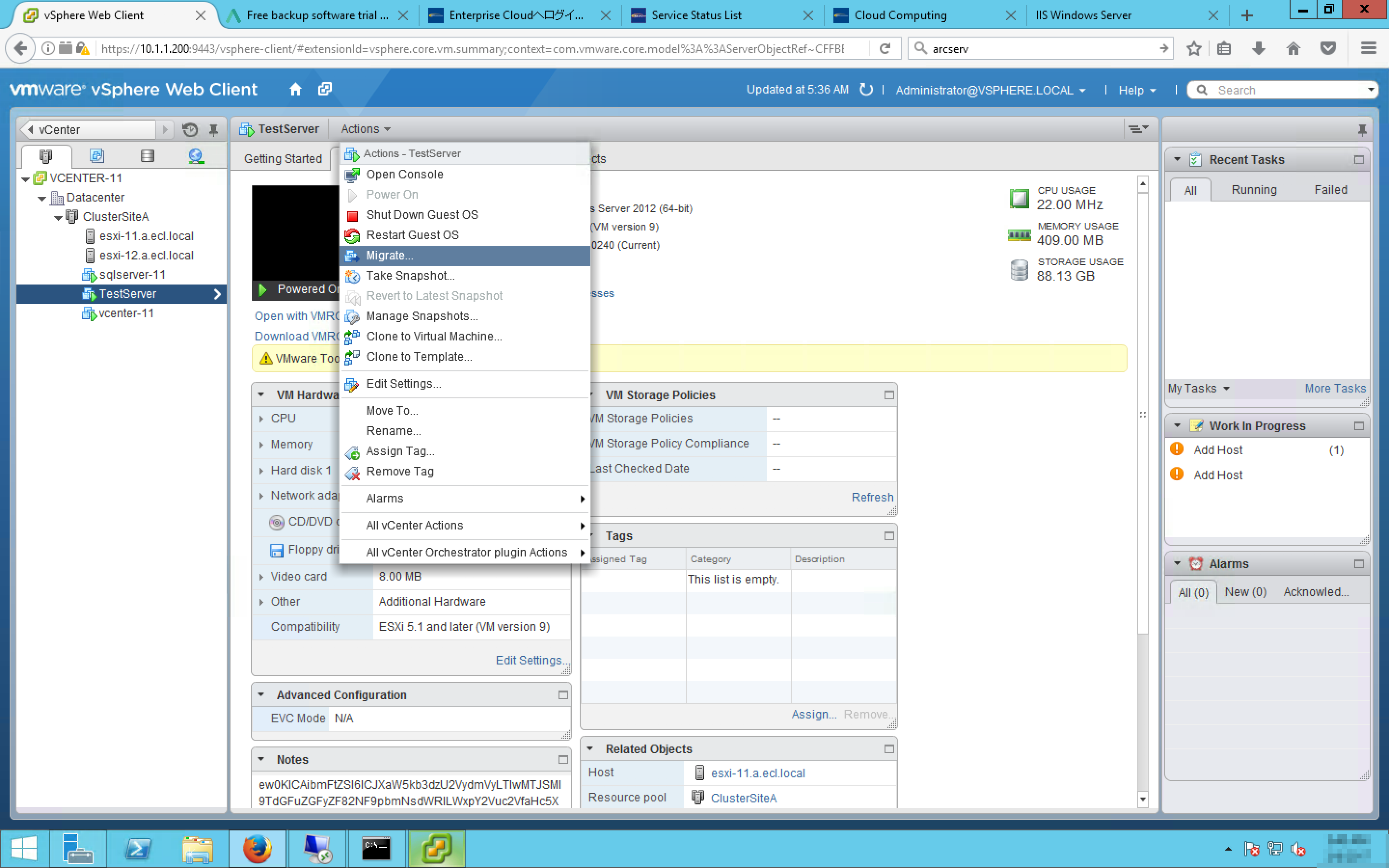The height and width of the screenshot is (868, 1389).
Task: Maximize the Work In Progress panel
Action: (x=1359, y=426)
